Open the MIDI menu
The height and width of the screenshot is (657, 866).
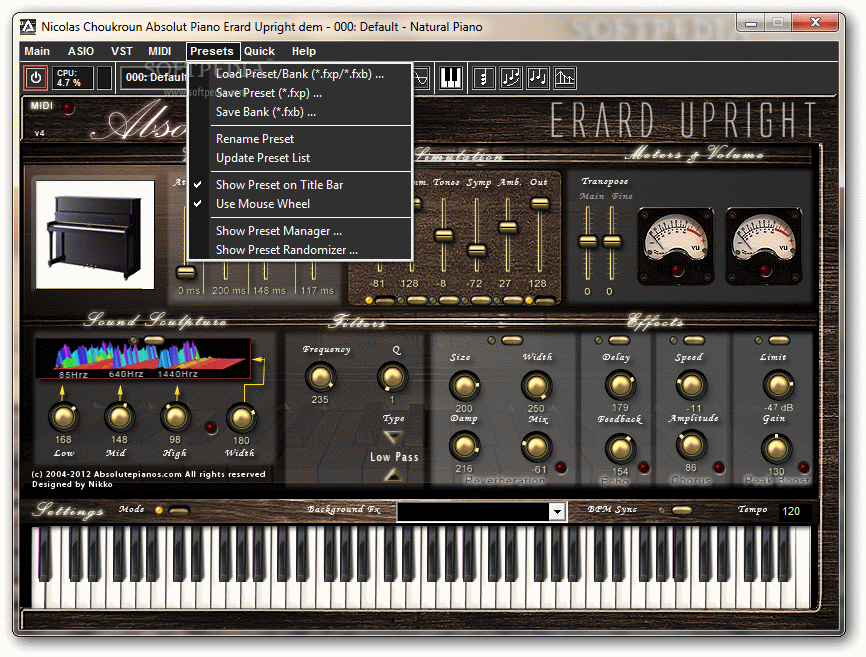160,51
